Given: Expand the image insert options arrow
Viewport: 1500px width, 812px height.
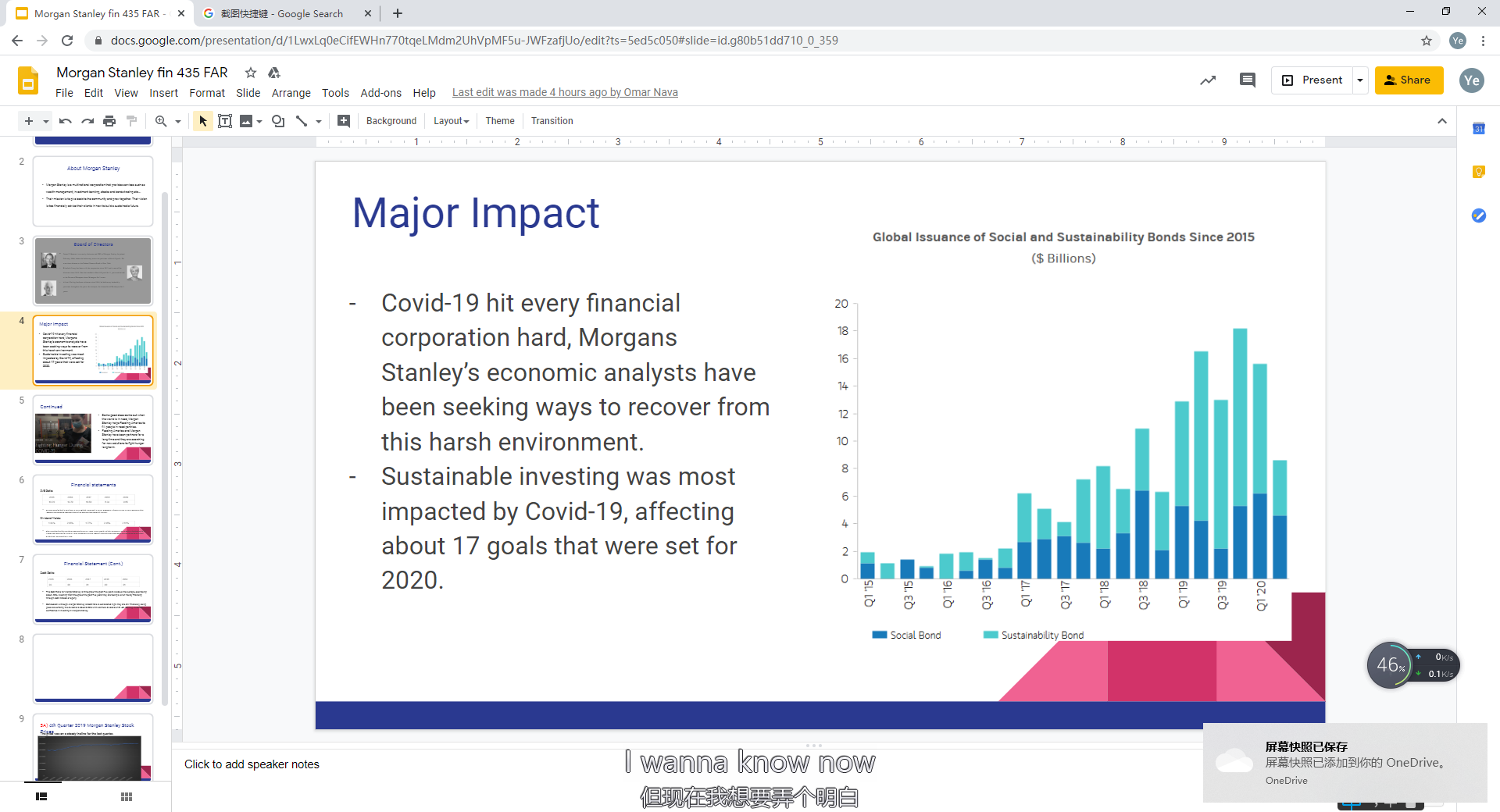Looking at the screenshot, I should tap(259, 121).
